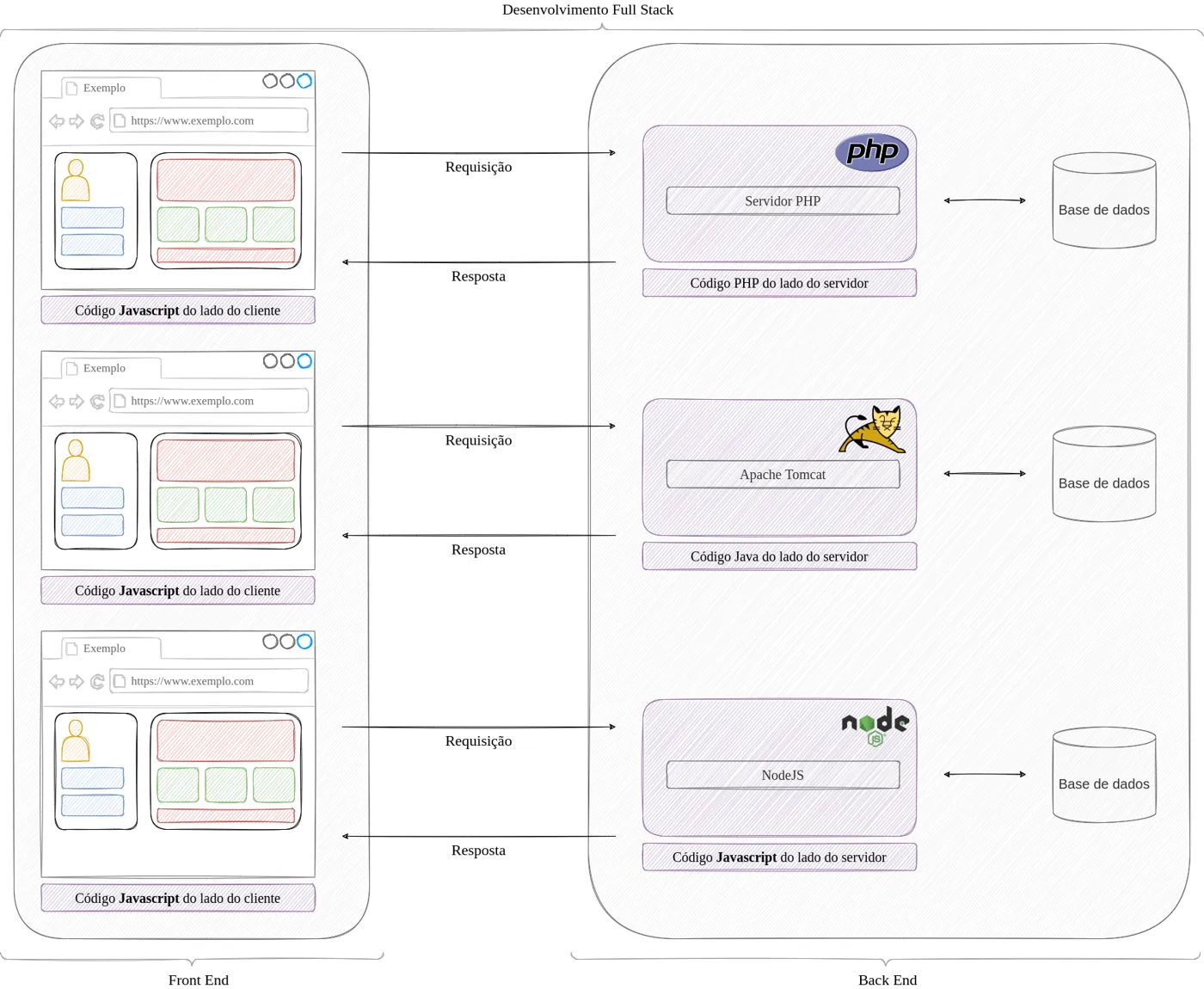Click back arrow in top browser mockup
The height and width of the screenshot is (989, 1204).
tap(57, 121)
